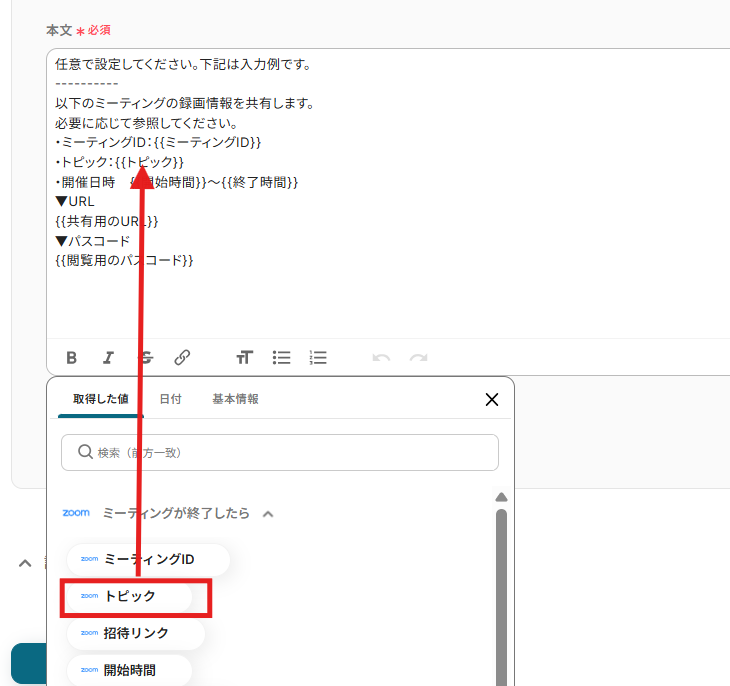Viewport: 730px width, 686px height.
Task: Select the 招待リンク value chip
Action: point(135,633)
